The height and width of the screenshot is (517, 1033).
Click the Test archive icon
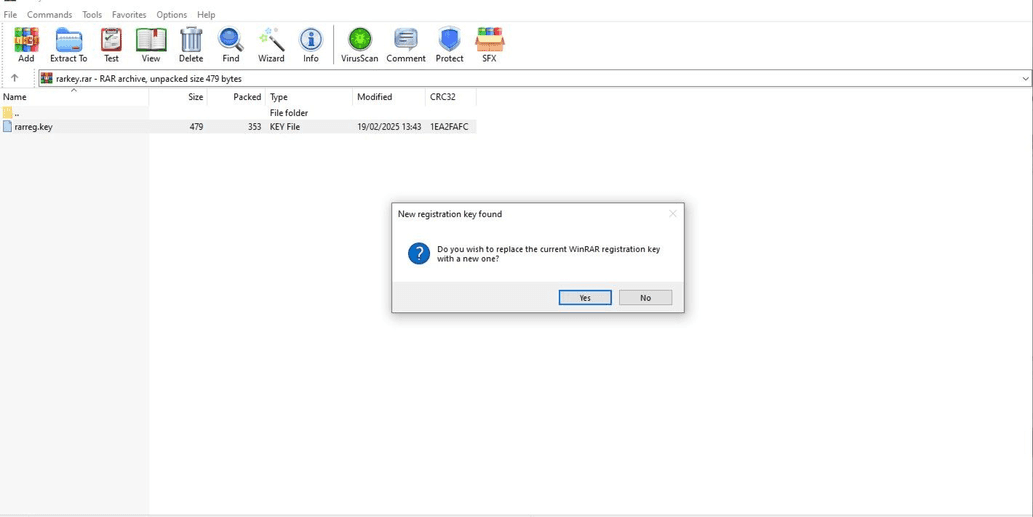[x=111, y=44]
